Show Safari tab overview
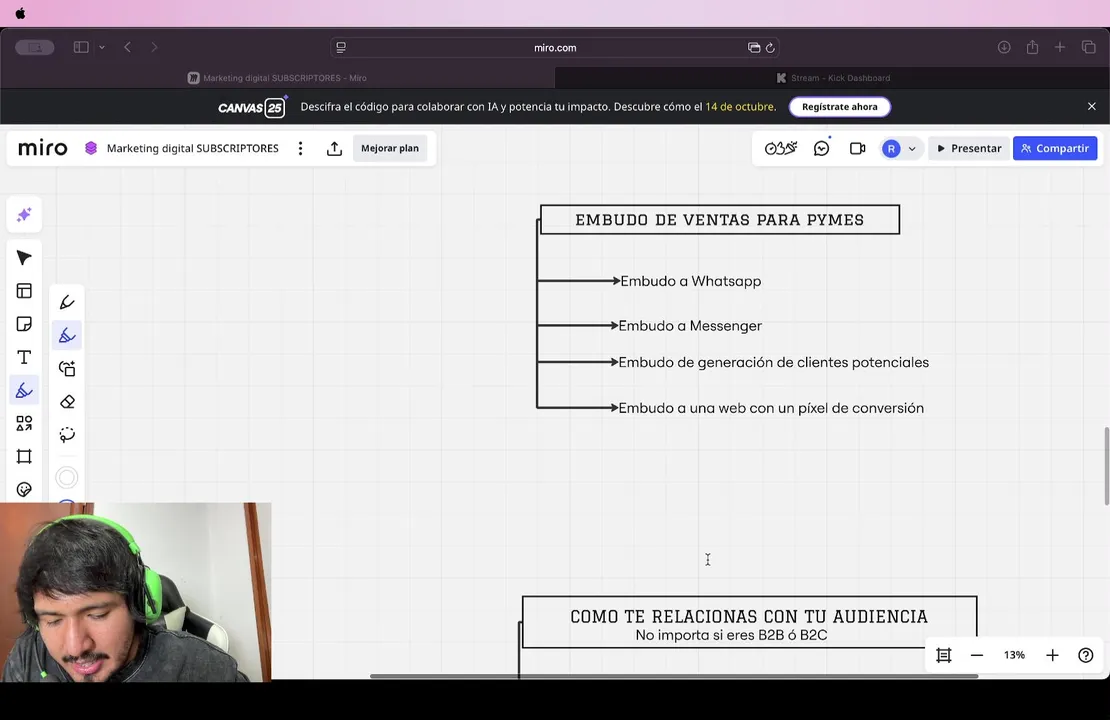This screenshot has width=1110, height=720. click(1089, 47)
